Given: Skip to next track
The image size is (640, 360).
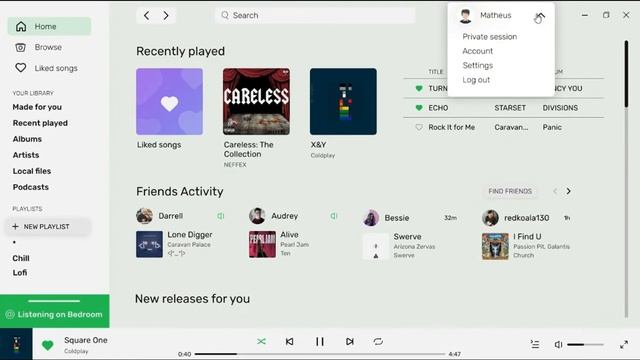Looking at the screenshot, I should coord(349,341).
